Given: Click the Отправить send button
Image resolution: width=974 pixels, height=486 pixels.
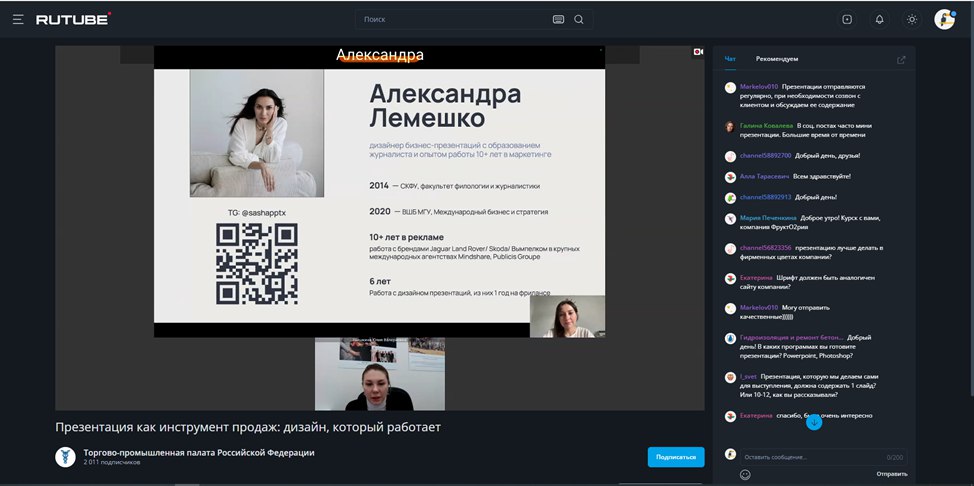Looking at the screenshot, I should pyautogui.click(x=892, y=474).
